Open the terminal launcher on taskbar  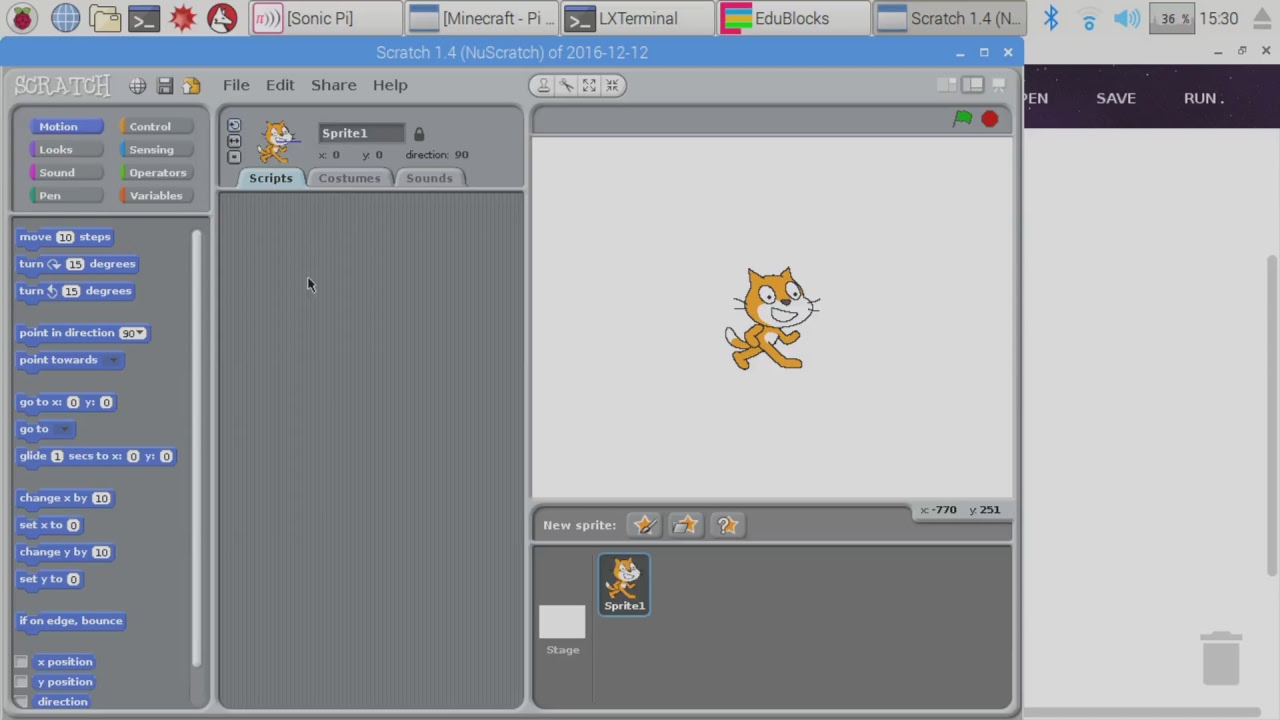(x=144, y=18)
